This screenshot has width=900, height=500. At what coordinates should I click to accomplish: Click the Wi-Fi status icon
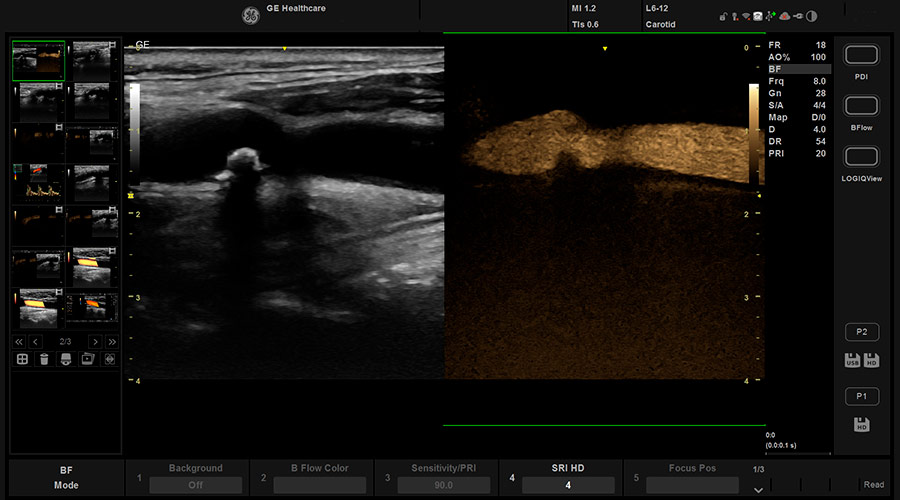pos(744,16)
